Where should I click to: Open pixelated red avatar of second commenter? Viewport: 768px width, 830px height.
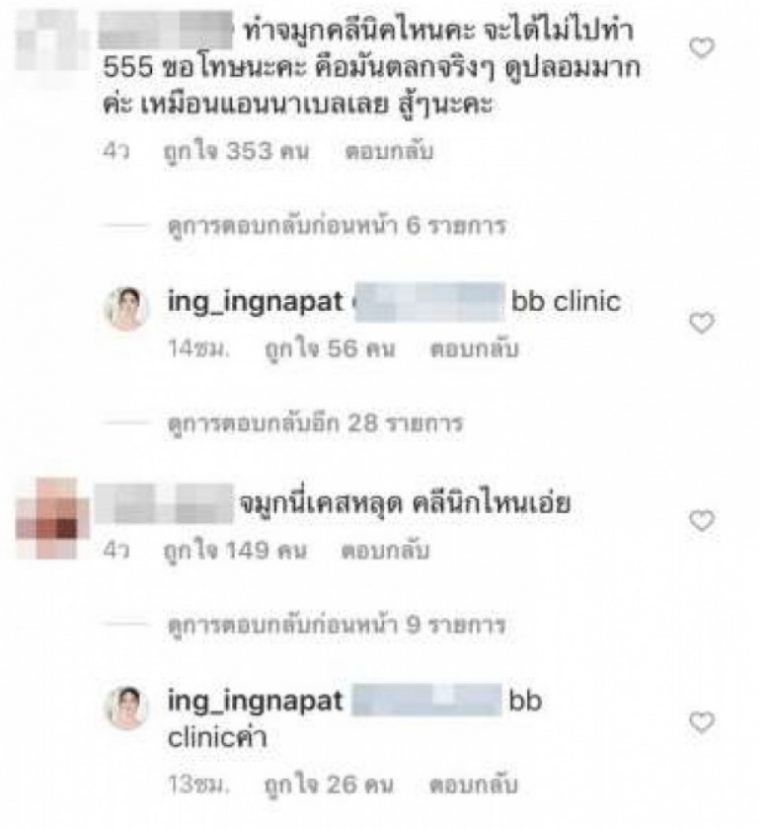coord(52,518)
